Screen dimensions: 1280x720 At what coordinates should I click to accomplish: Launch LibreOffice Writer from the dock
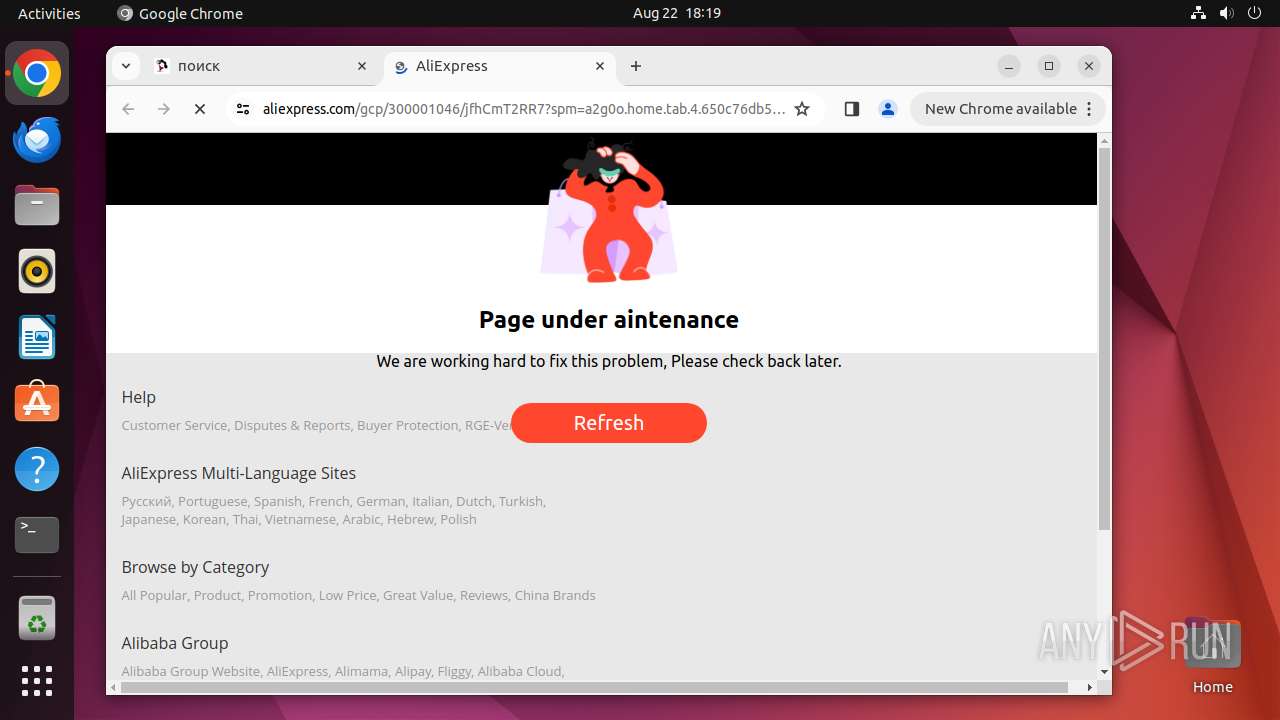37,337
